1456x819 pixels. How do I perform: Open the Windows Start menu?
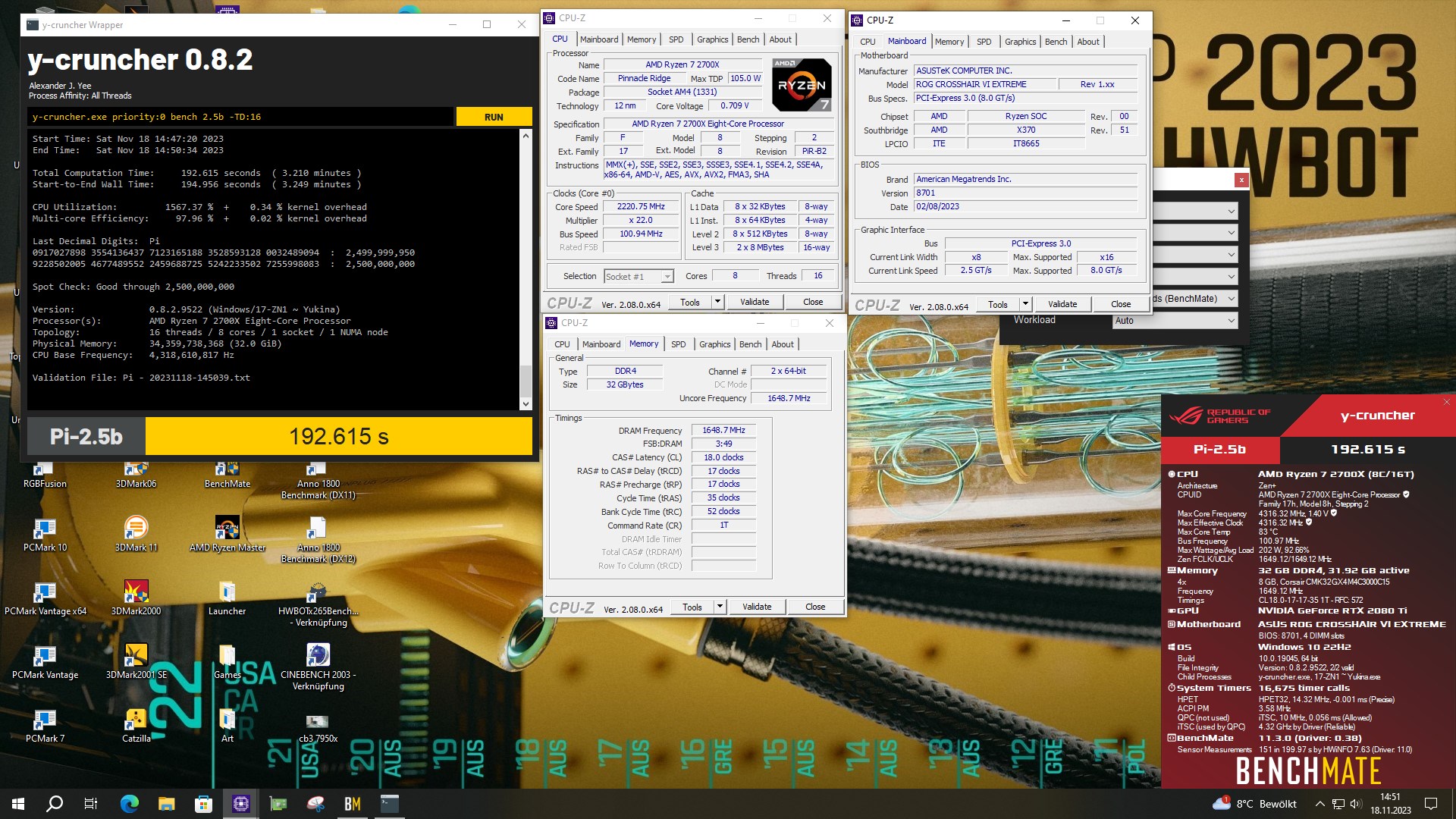18,804
